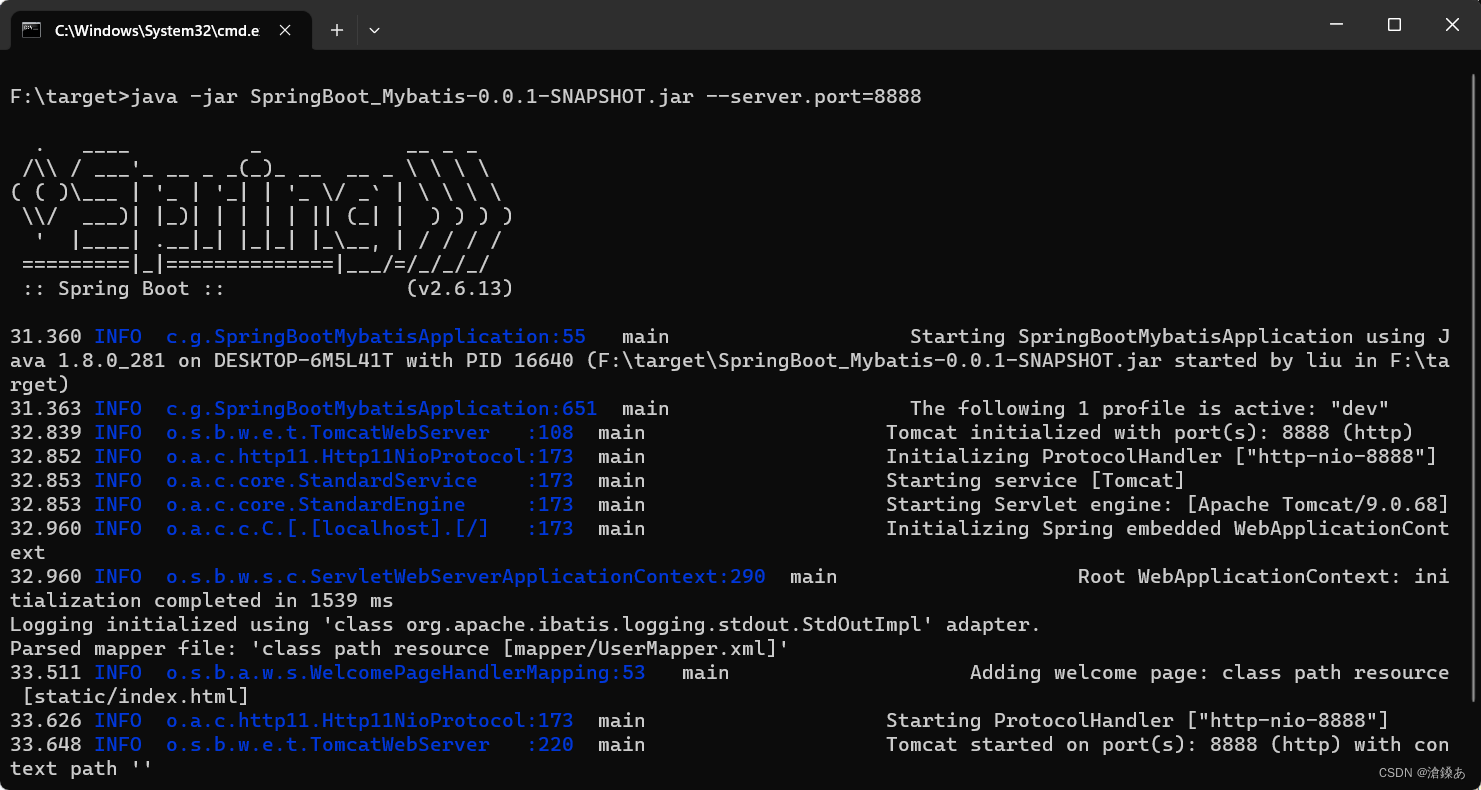Image resolution: width=1481 pixels, height=790 pixels.
Task: Click 'Starting service [Tomcat]' log message
Action: click(1035, 481)
